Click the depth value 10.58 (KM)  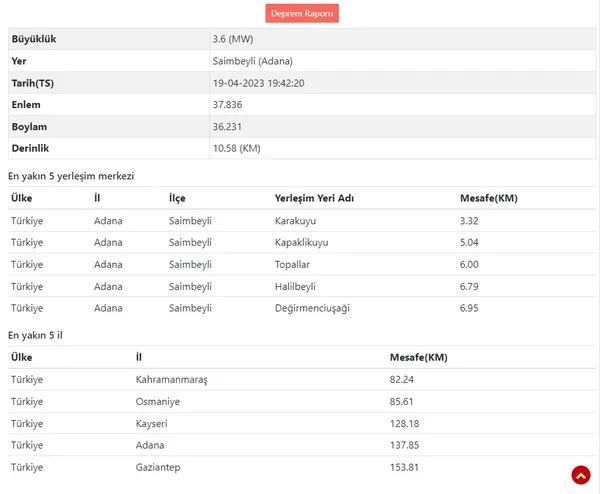pos(236,148)
